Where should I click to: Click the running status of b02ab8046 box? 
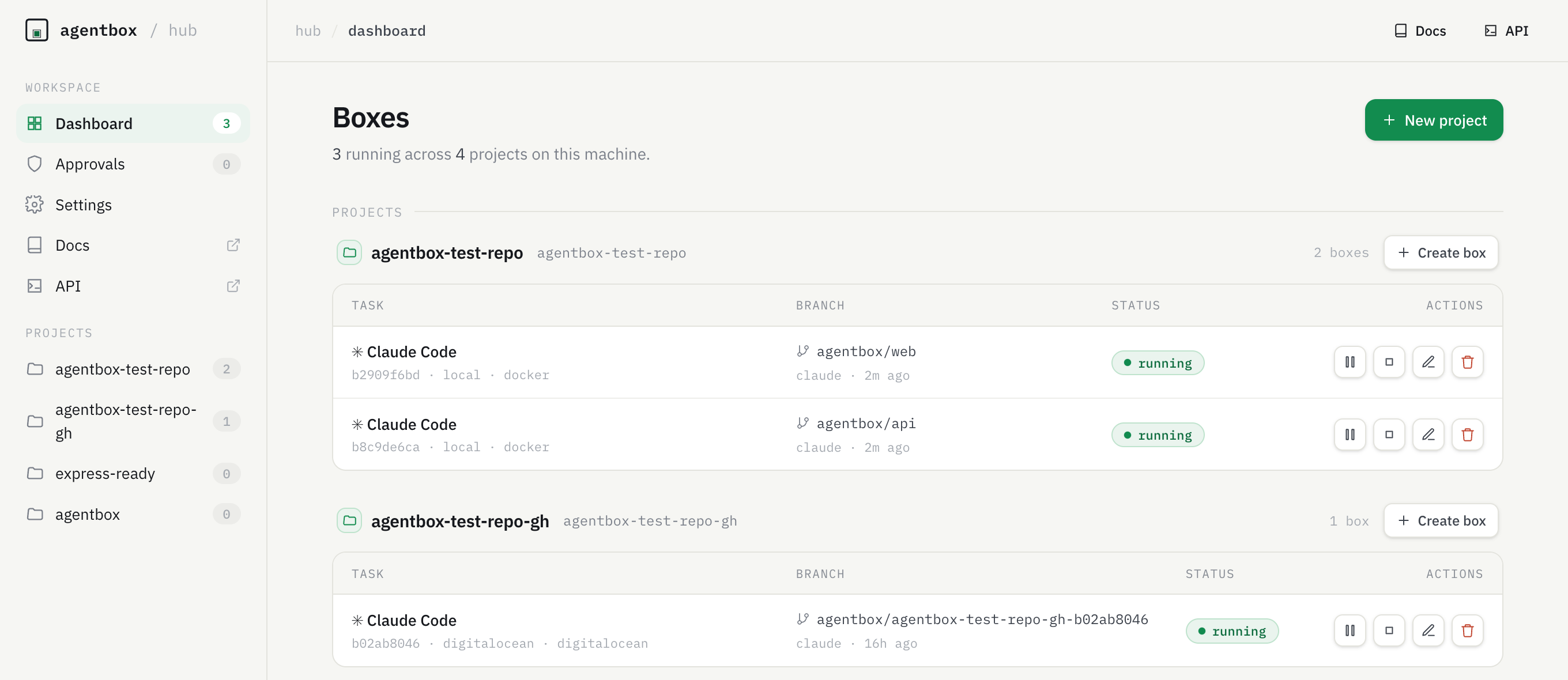point(1231,632)
